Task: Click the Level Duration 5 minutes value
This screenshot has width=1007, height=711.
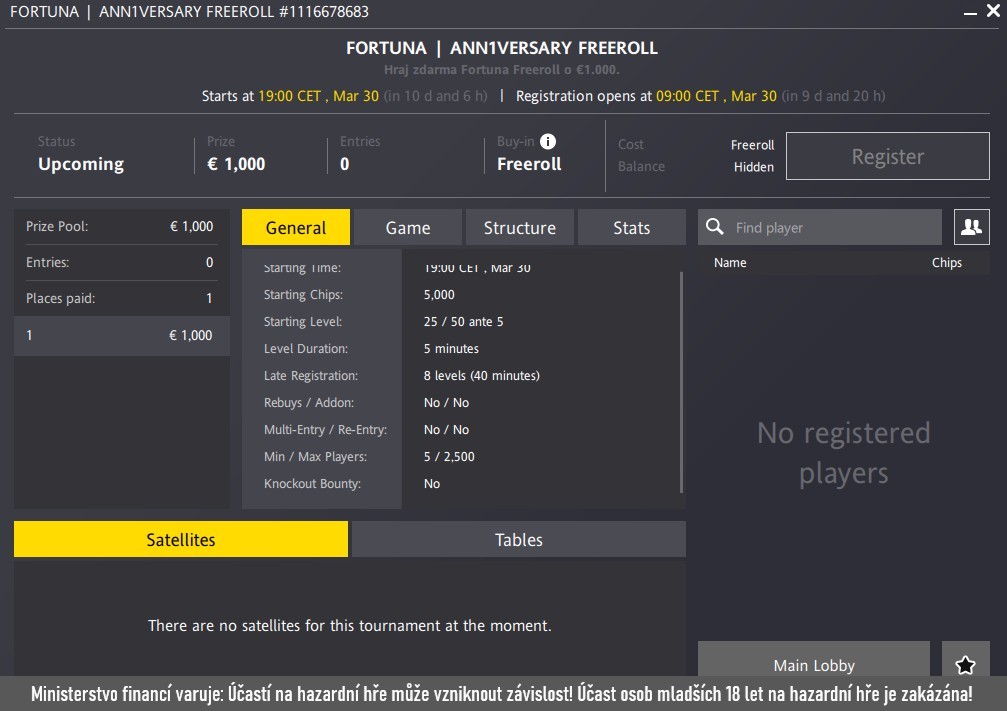Action: point(451,349)
